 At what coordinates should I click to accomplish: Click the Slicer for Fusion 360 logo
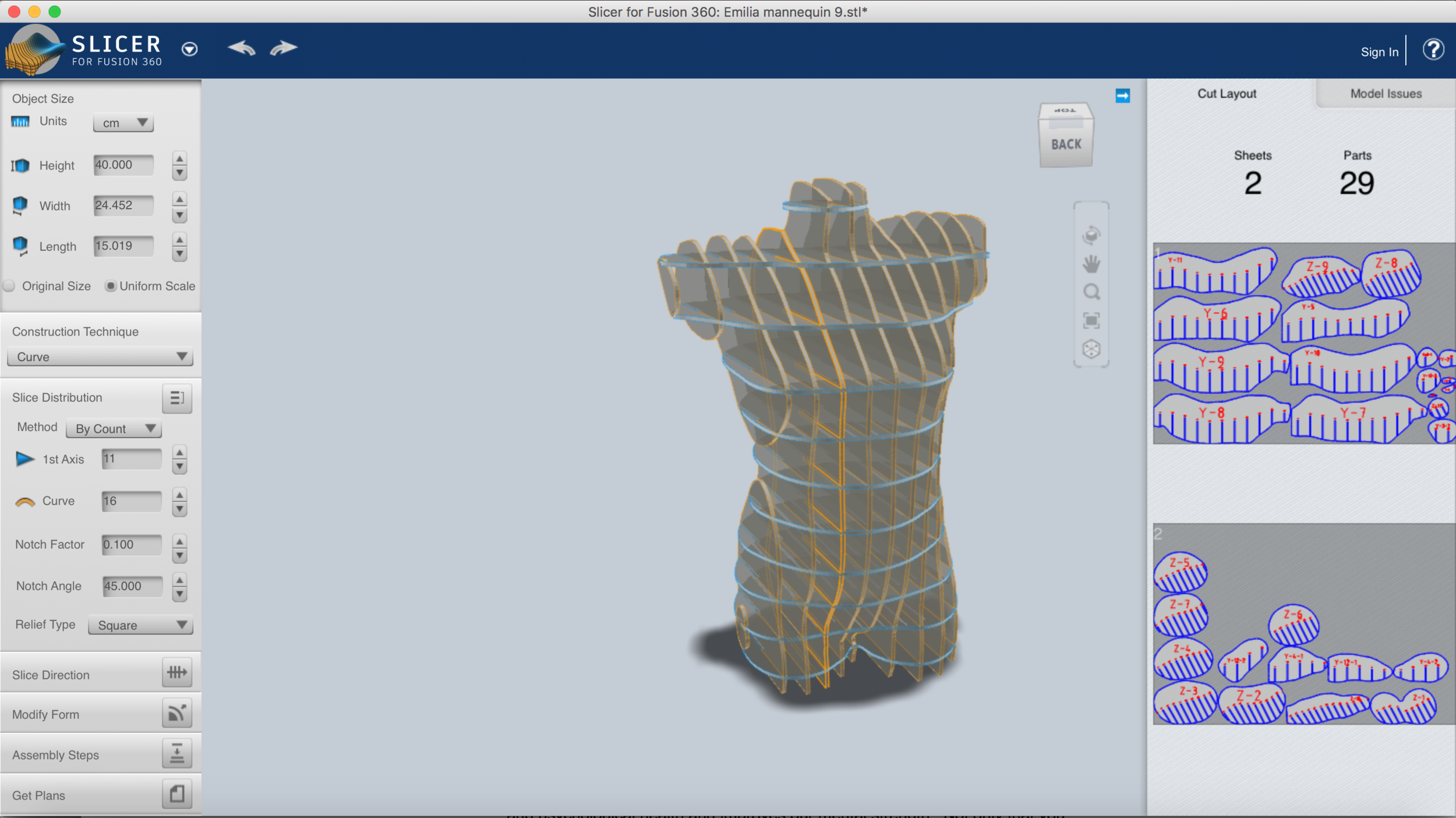pos(84,51)
